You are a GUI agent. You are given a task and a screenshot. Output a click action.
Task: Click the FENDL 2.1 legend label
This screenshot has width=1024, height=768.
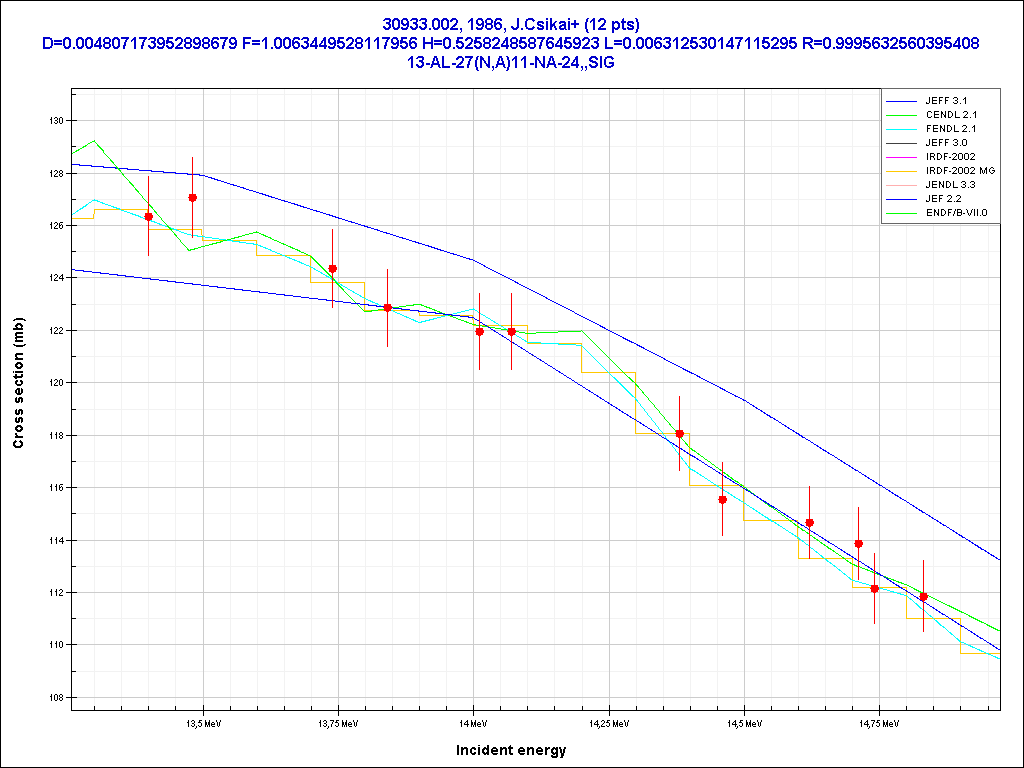coord(949,129)
